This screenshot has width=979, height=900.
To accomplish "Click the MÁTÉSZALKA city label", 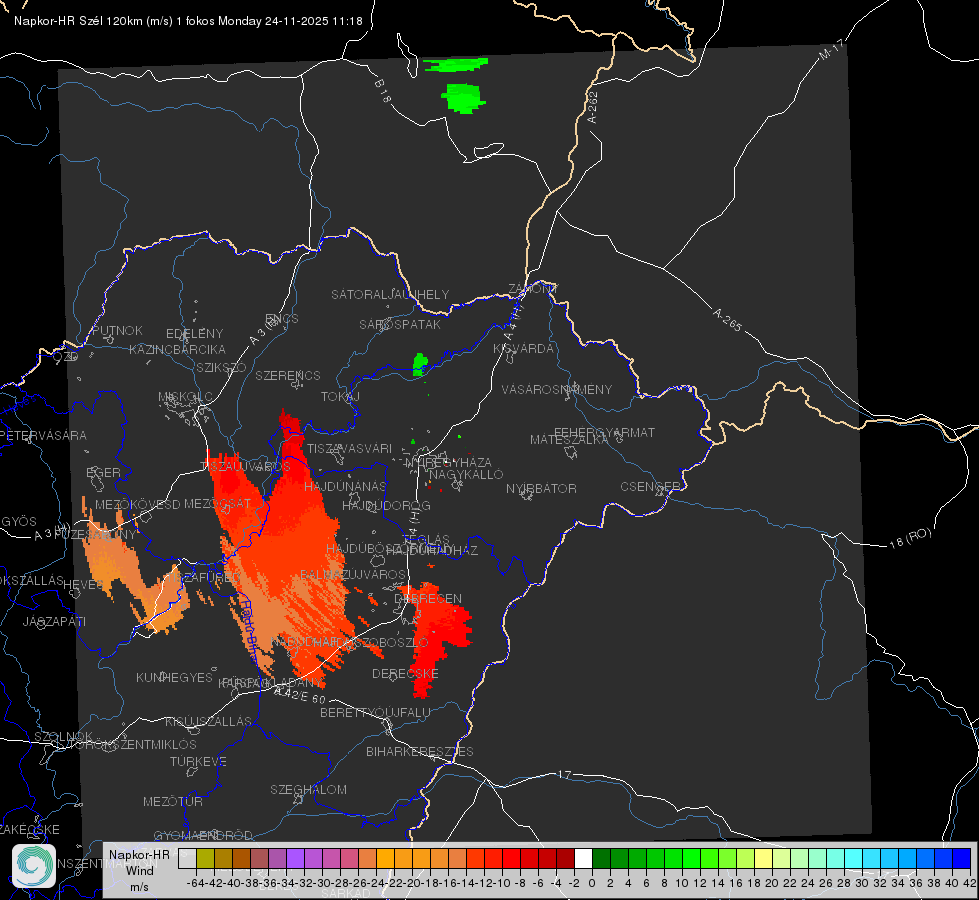I will coord(569,440).
